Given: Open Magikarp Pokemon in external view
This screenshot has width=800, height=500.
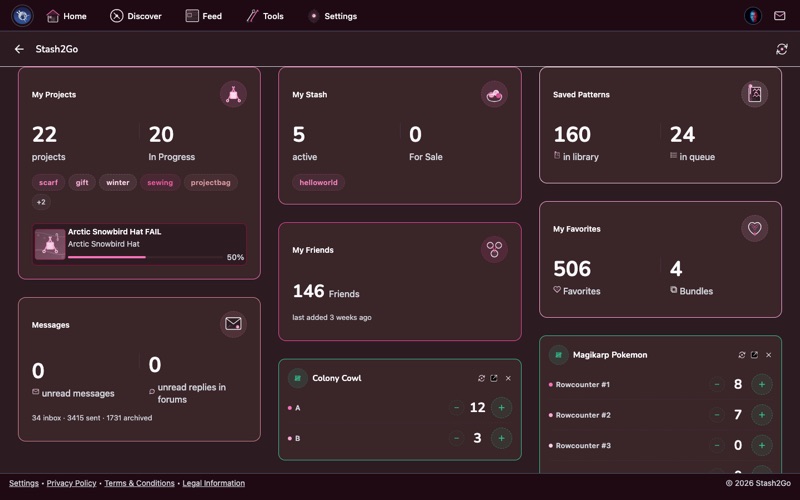Looking at the screenshot, I should [x=755, y=355].
